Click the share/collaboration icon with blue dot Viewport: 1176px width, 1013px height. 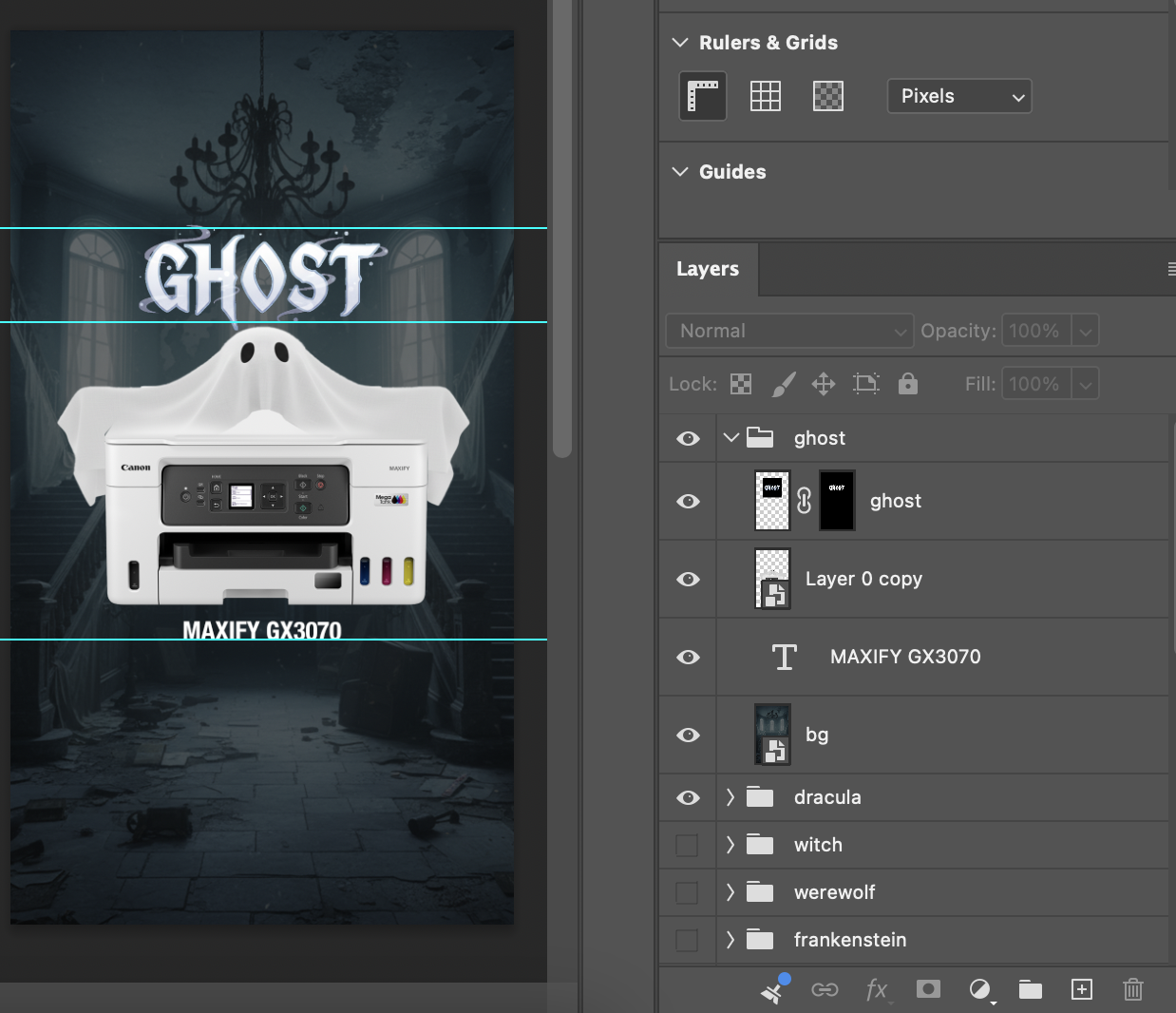(x=774, y=989)
